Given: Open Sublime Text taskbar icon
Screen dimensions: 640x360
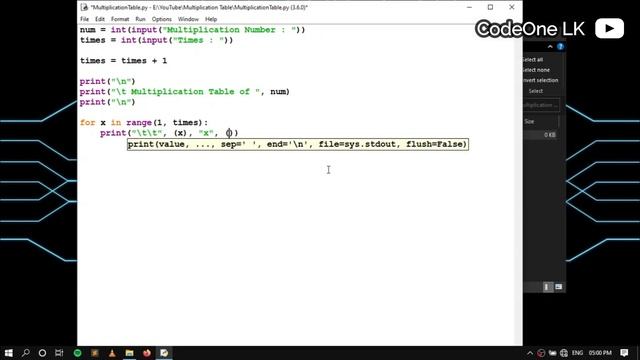Looking at the screenshot, I should (x=95, y=353).
